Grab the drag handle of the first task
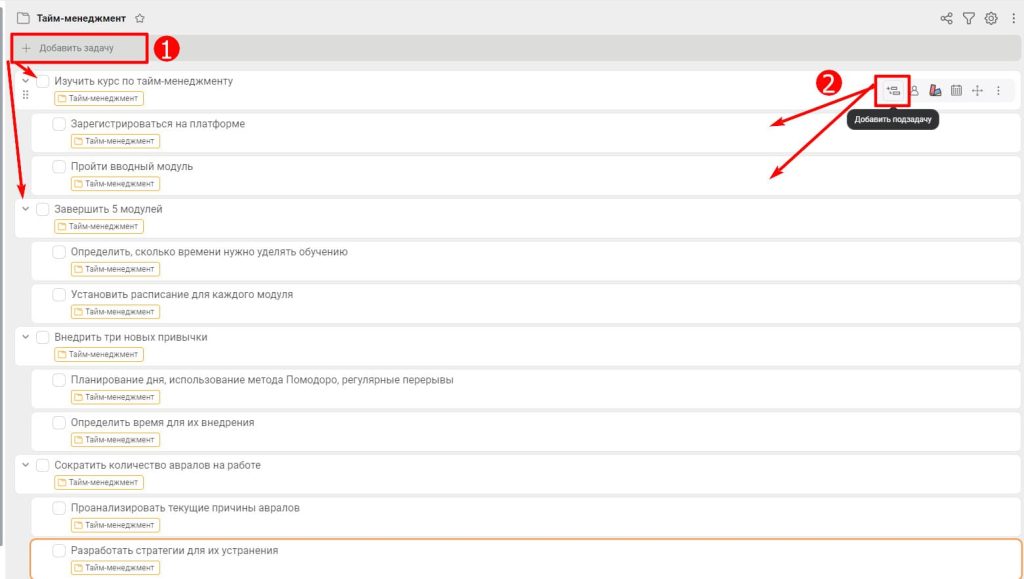The height and width of the screenshot is (579, 1024). pos(25,95)
